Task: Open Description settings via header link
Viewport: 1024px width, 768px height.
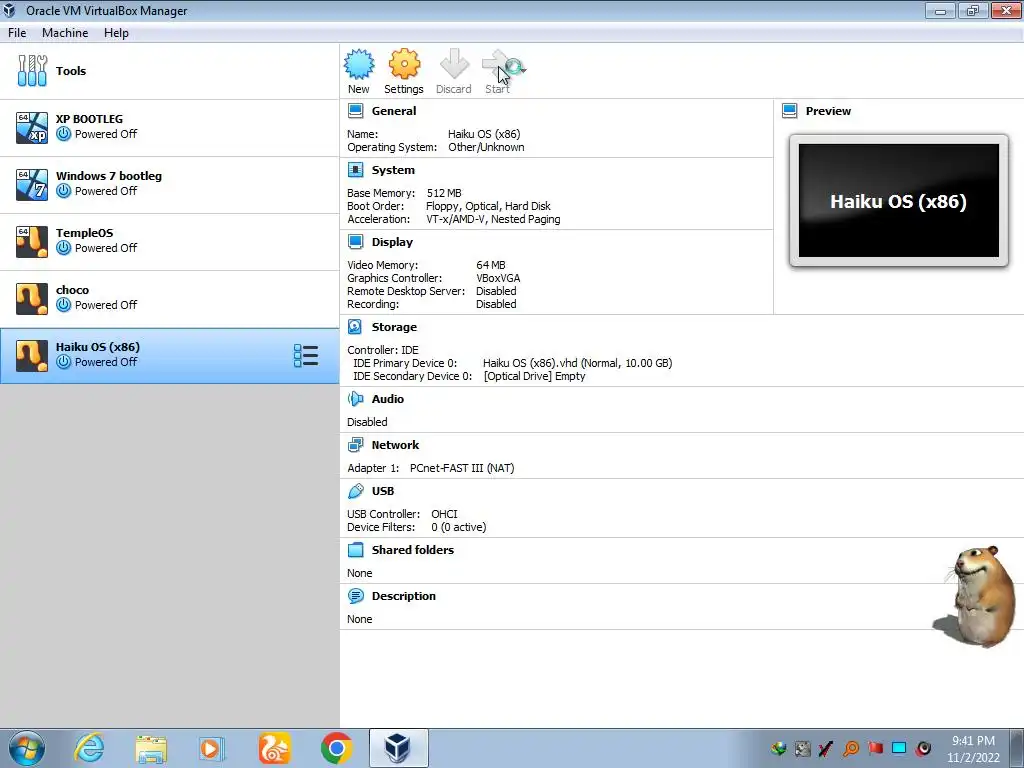Action: point(404,596)
